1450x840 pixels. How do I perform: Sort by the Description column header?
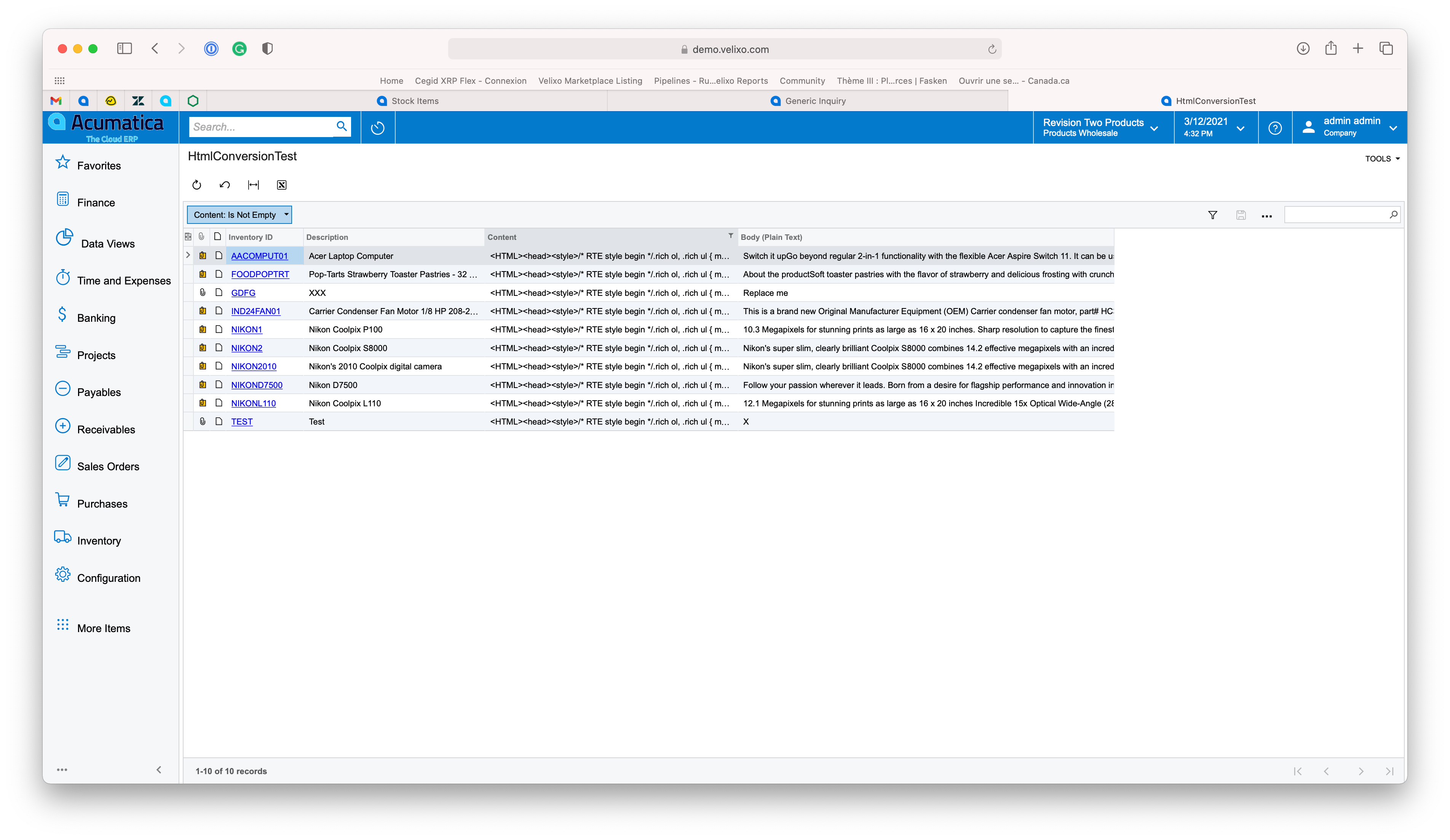[394, 237]
